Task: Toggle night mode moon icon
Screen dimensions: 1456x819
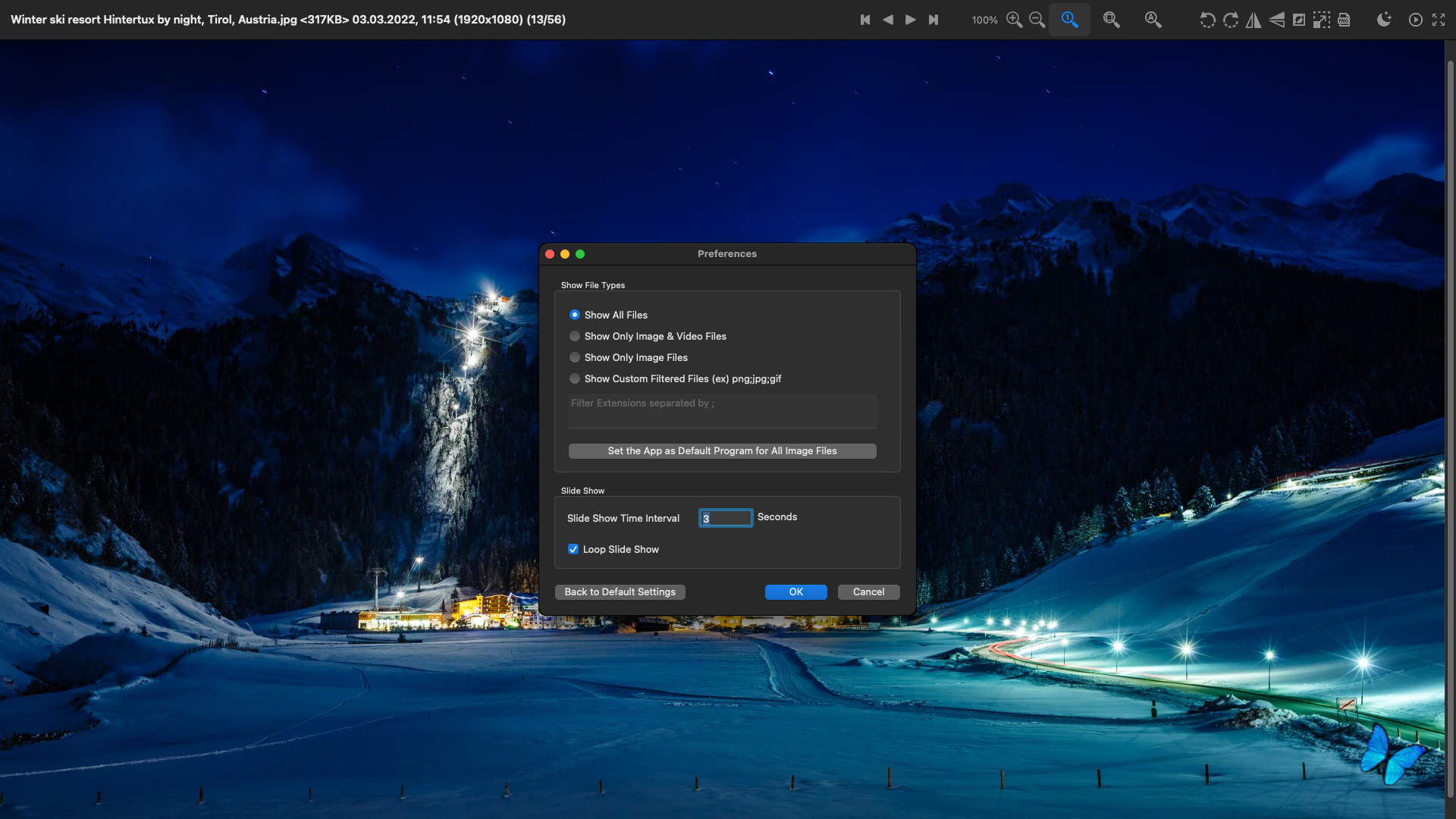Action: (1385, 20)
